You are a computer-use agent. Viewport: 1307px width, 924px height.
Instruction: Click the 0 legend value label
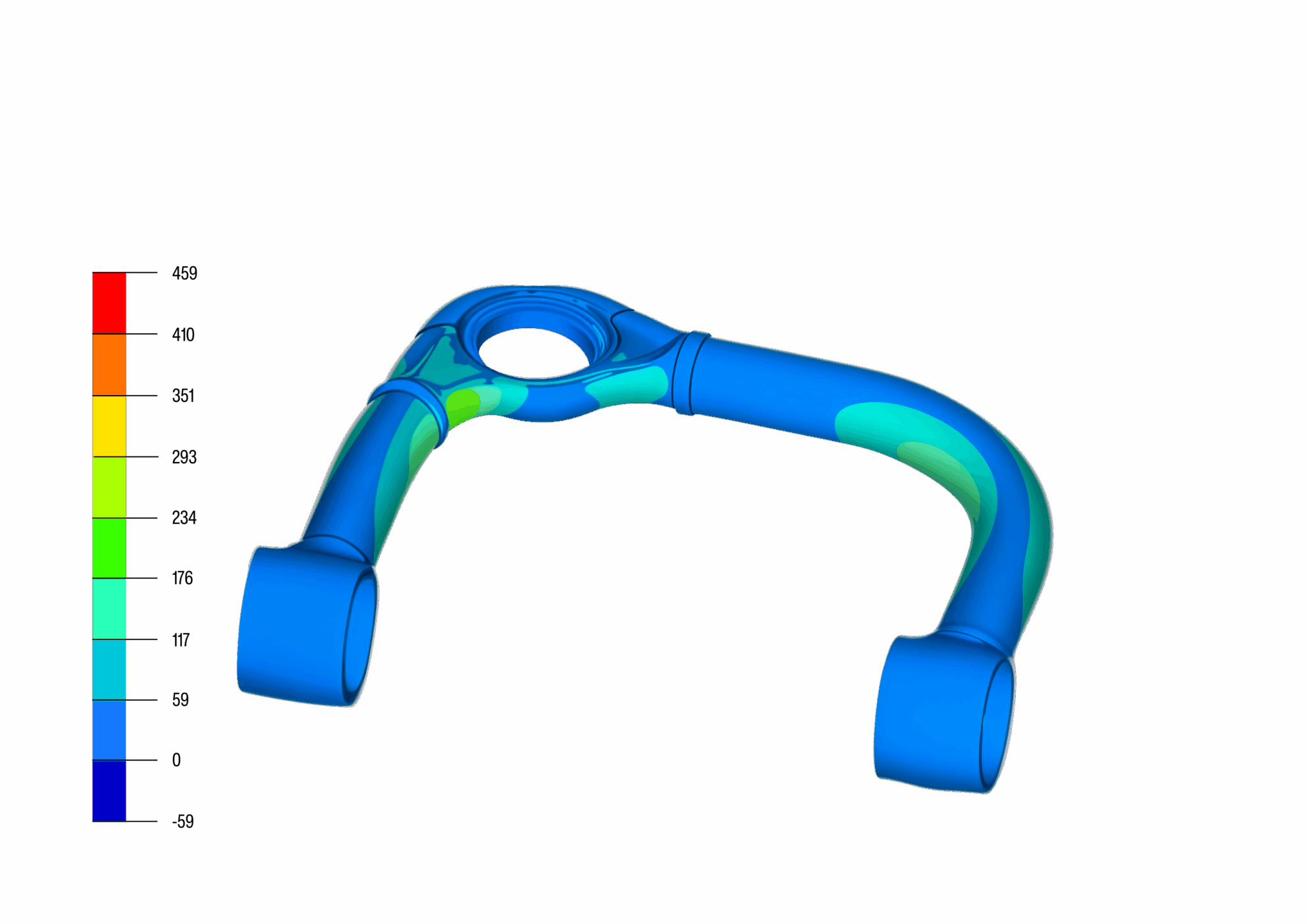click(x=176, y=760)
